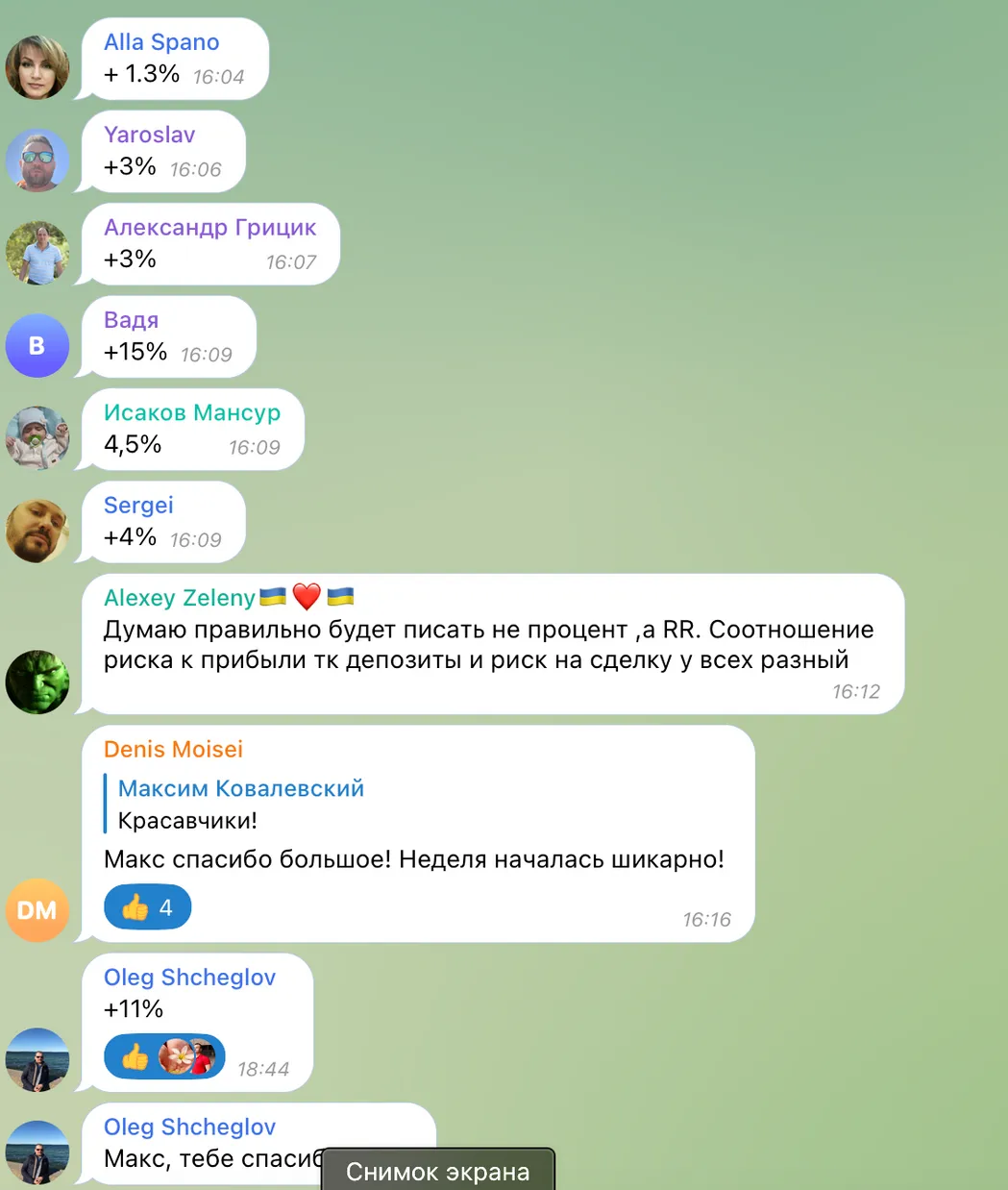Click Alexey Zeleny's green Hulk avatar
1008x1190 pixels.
(37, 682)
